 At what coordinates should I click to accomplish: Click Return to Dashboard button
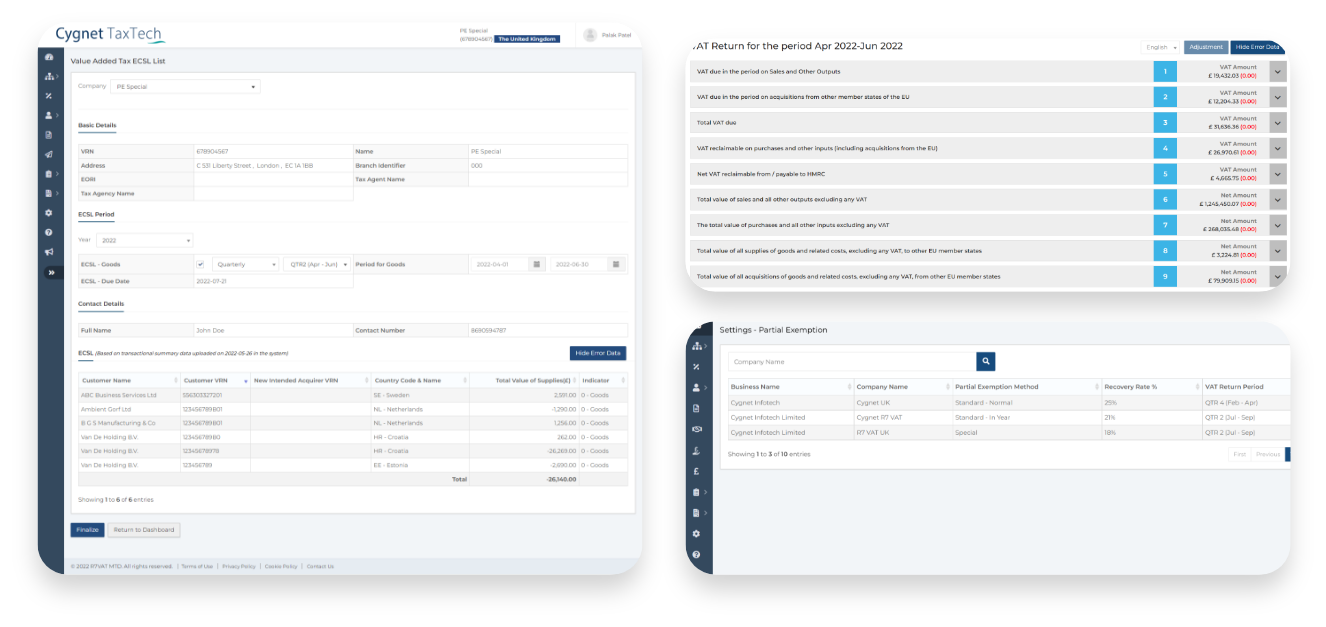point(144,530)
